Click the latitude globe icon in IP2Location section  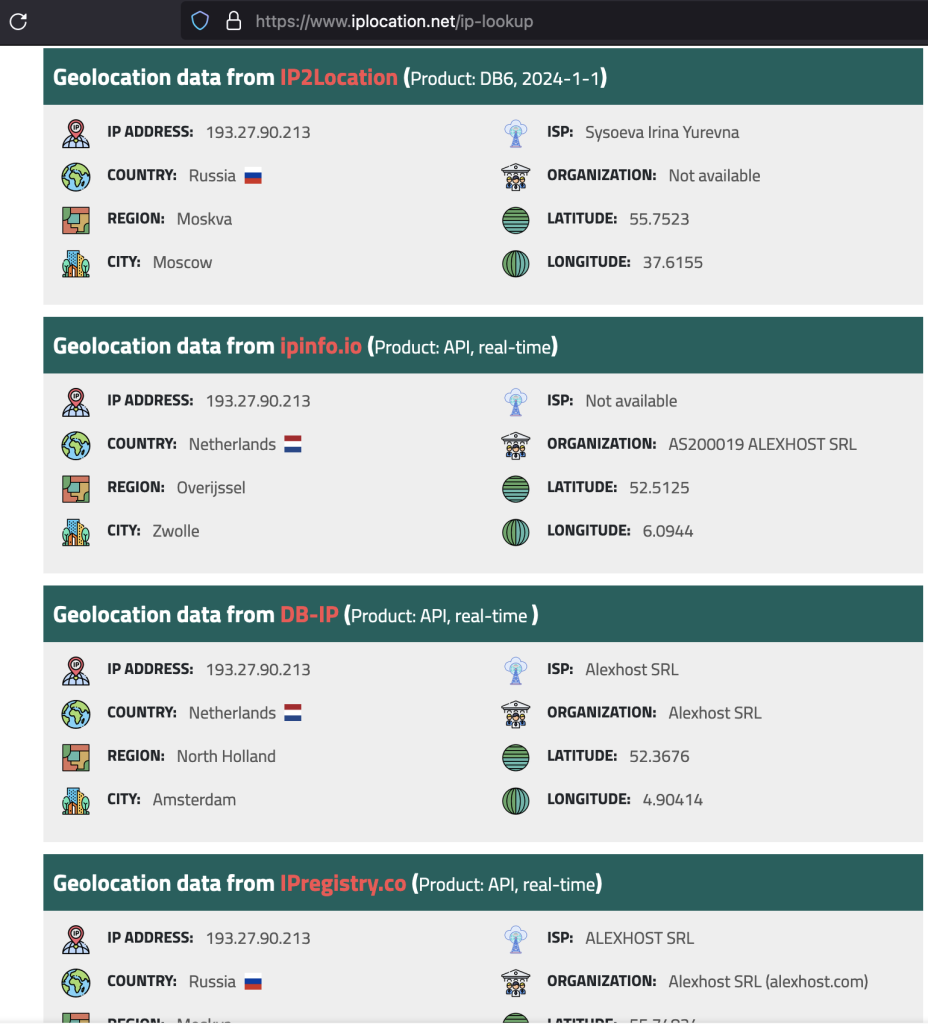point(515,220)
